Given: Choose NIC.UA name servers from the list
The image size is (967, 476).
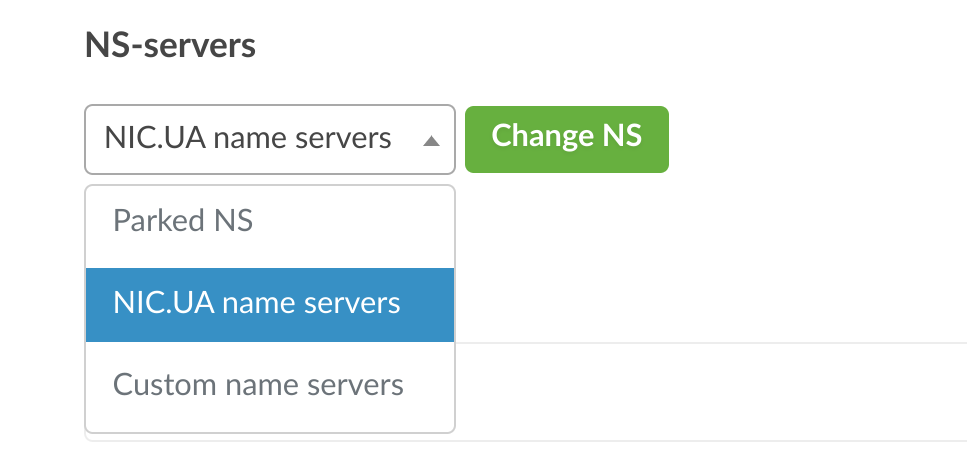Looking at the screenshot, I should [x=270, y=304].
